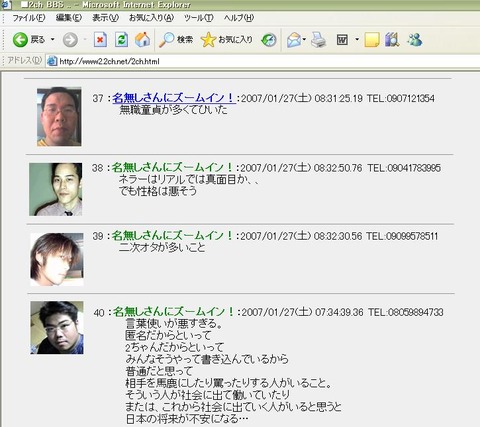Open the ツール(T) menu
The height and width of the screenshot is (427, 480).
click(x=199, y=18)
